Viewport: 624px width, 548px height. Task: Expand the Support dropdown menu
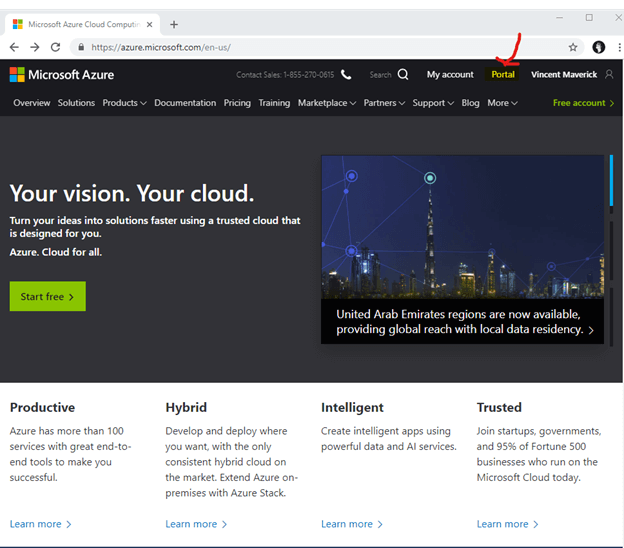pyautogui.click(x=433, y=103)
